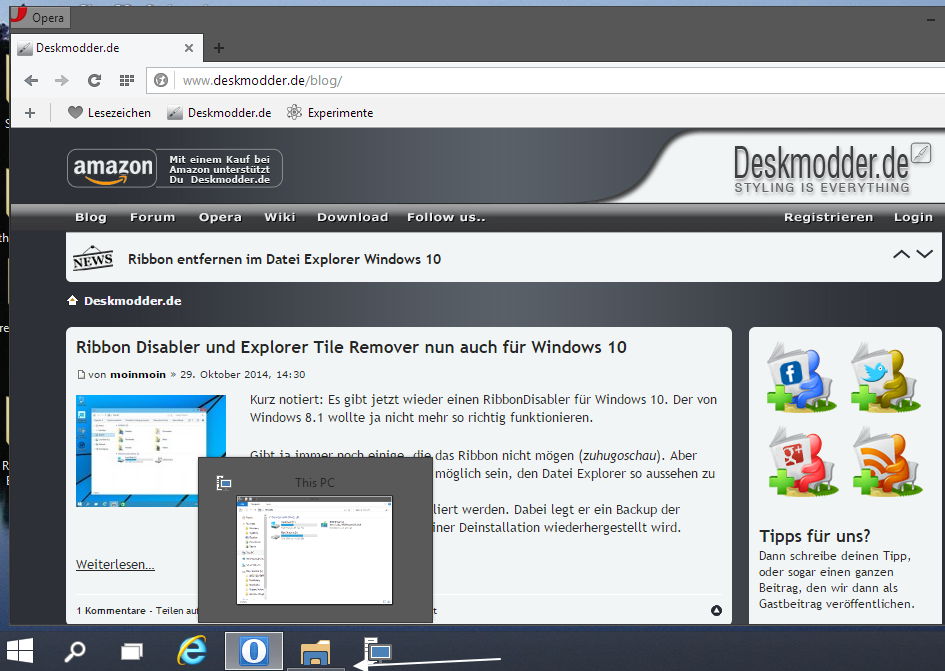This screenshot has width=945, height=671.
Task: Open the Wiki navigation item
Action: point(280,217)
